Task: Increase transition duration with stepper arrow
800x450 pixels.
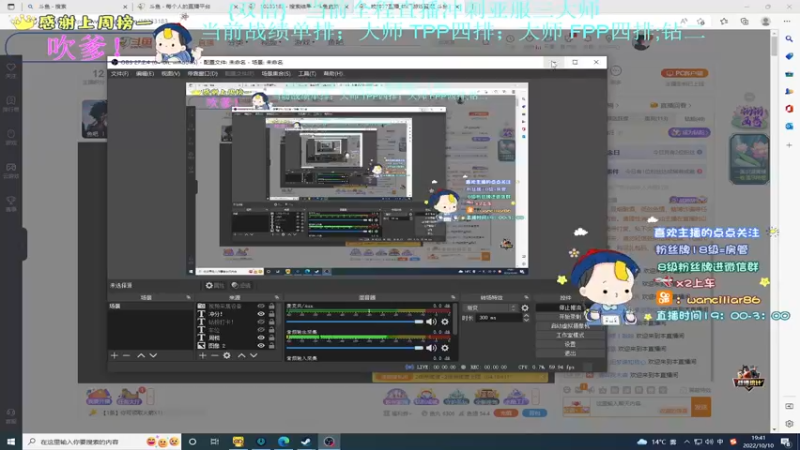Action: pos(526,316)
